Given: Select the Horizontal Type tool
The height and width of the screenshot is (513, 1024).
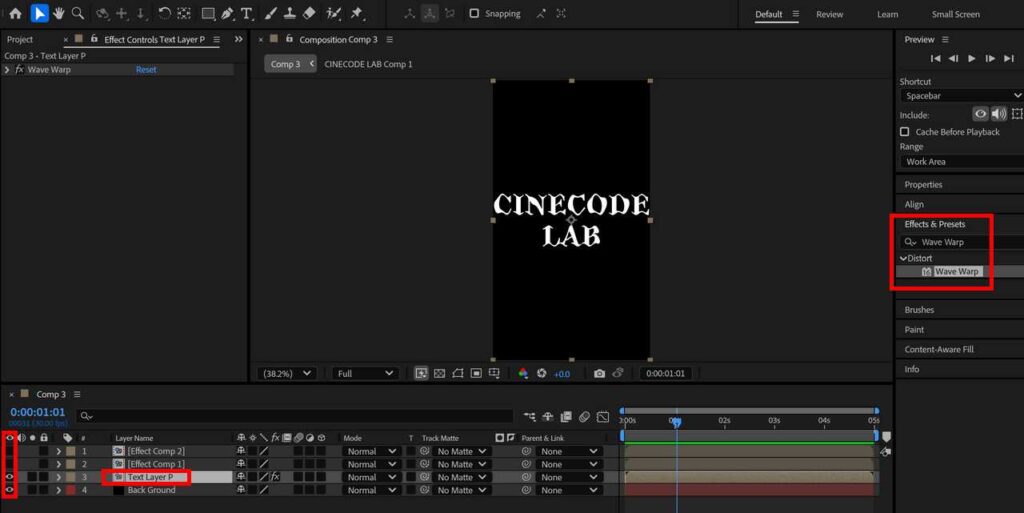Looking at the screenshot, I should [x=246, y=13].
